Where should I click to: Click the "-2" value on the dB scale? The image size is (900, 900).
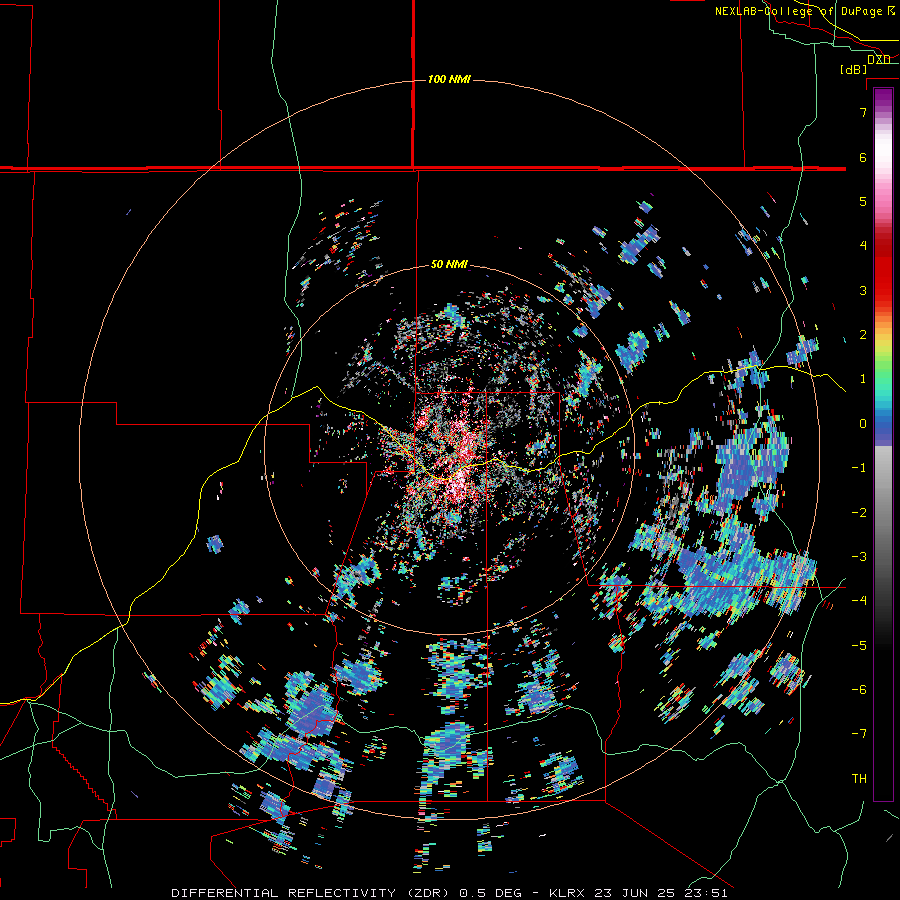859,513
